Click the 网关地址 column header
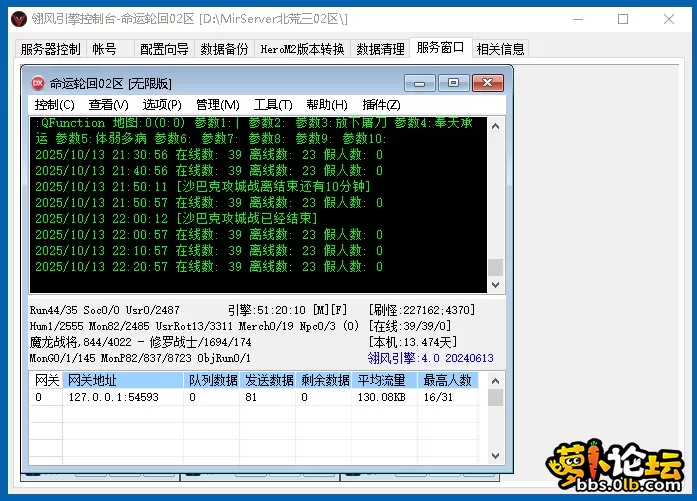The image size is (697, 501). coord(91,380)
